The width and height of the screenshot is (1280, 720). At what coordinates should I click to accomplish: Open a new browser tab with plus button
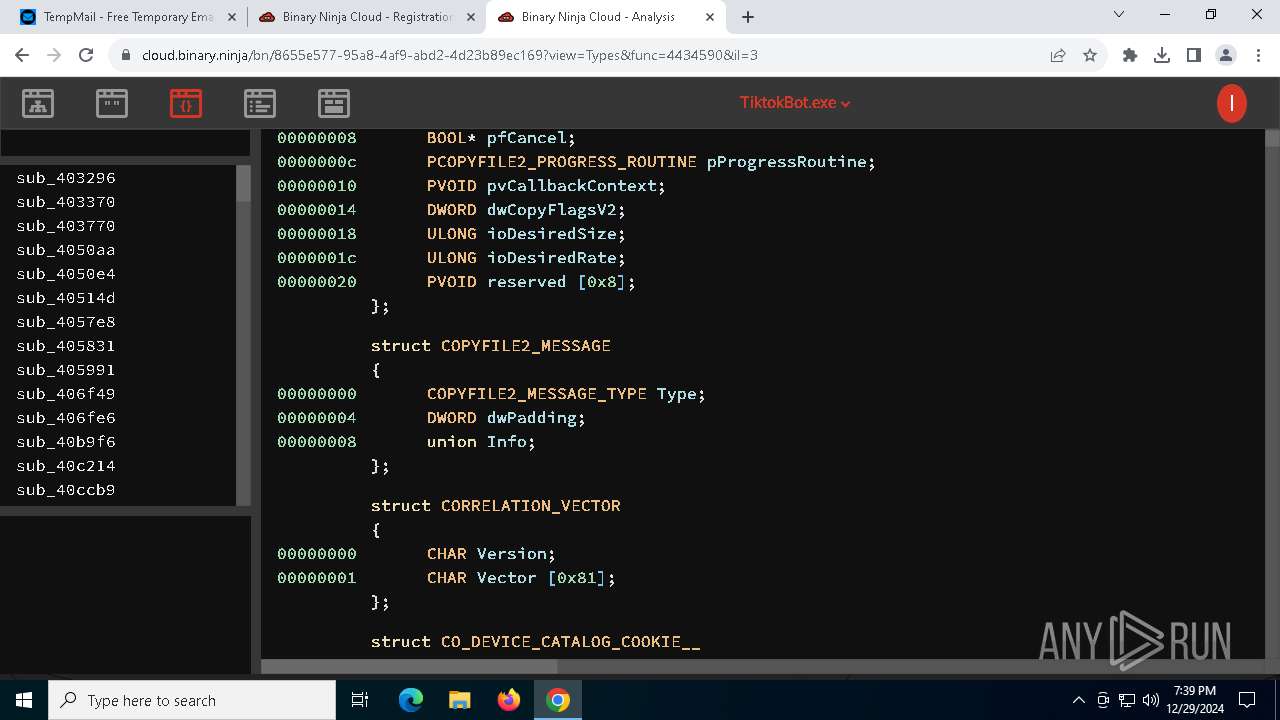(748, 17)
